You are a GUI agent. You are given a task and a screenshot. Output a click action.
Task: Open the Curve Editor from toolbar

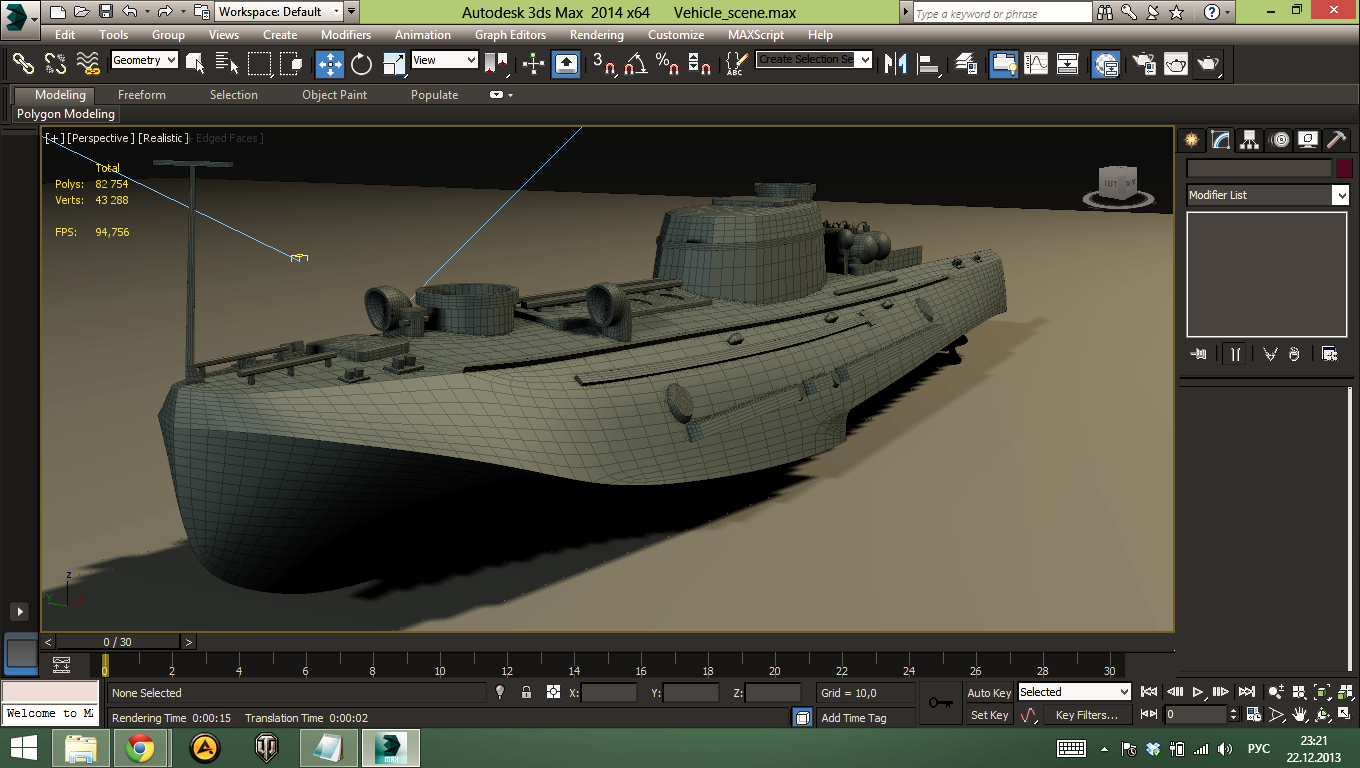click(1035, 64)
